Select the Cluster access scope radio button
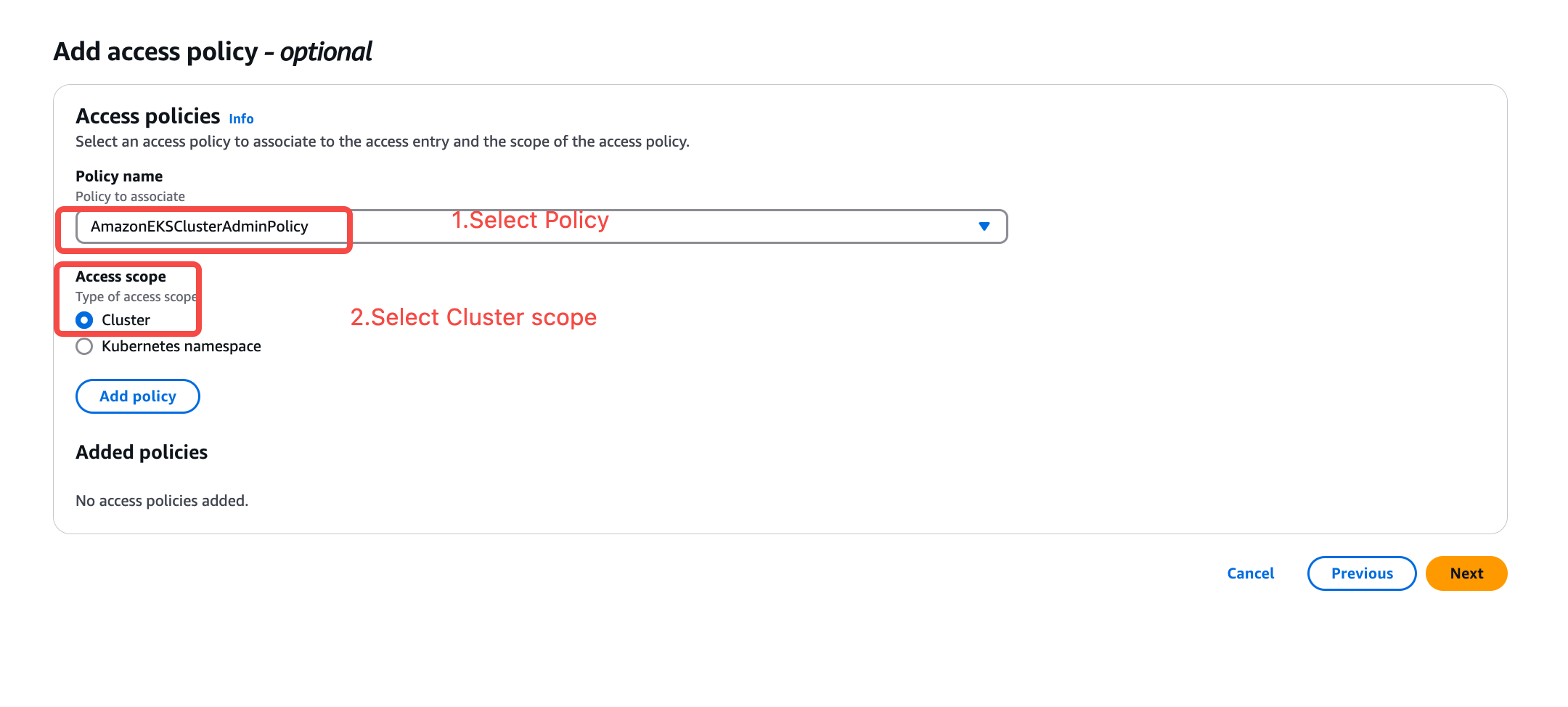Image resolution: width=1568 pixels, height=707 pixels. pos(84,320)
